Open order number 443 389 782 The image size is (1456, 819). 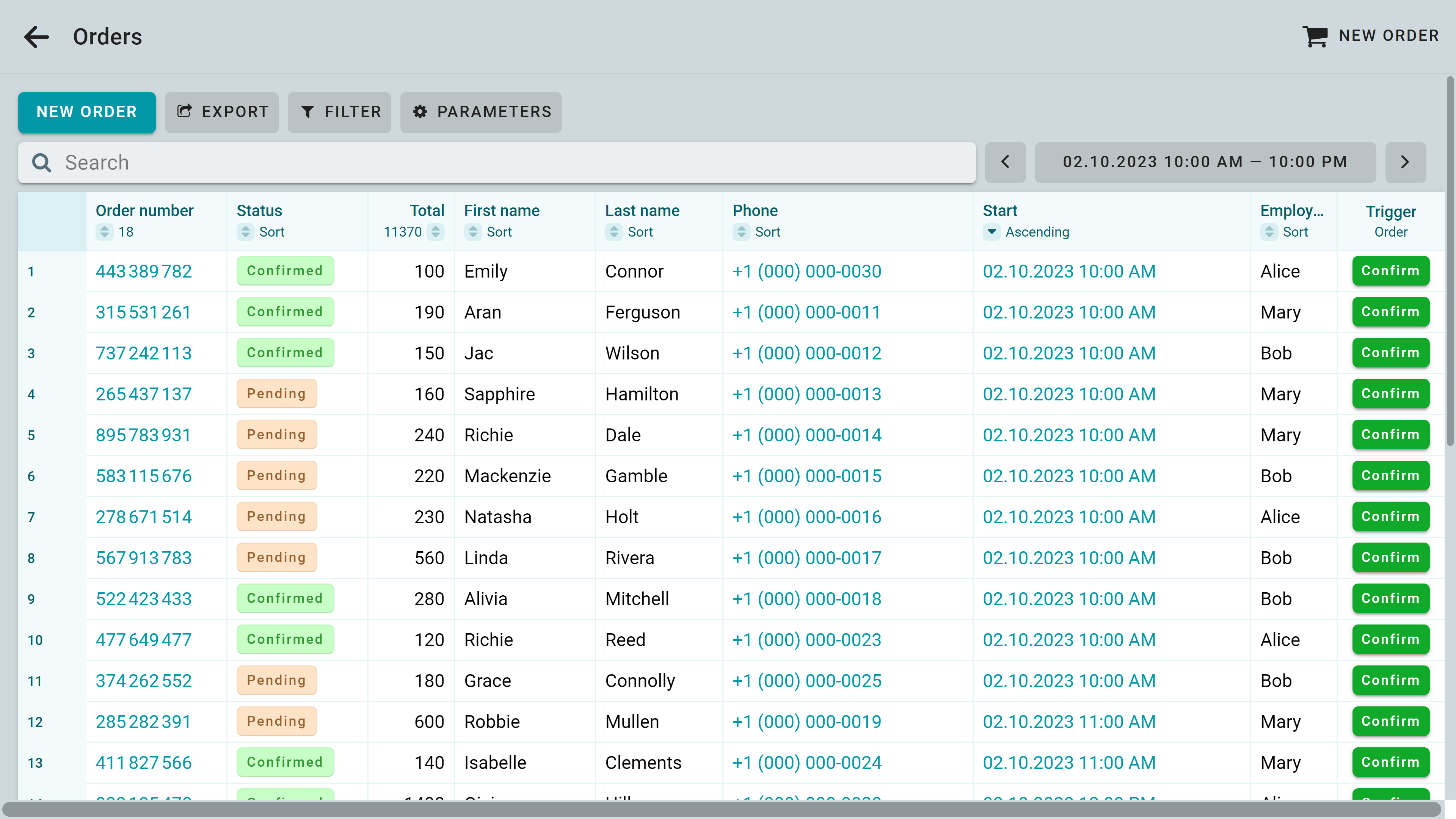(x=144, y=271)
